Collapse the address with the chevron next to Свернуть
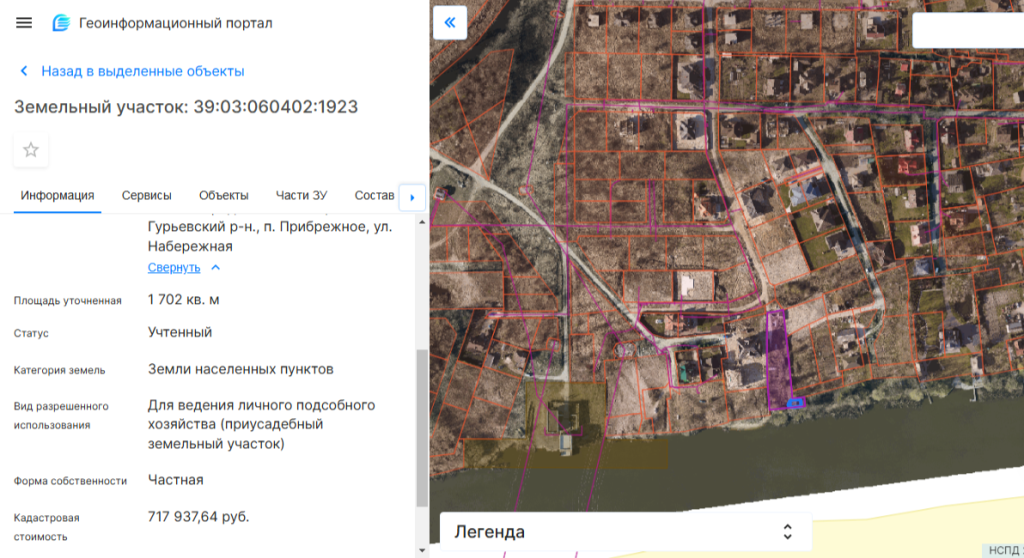 coord(216,268)
